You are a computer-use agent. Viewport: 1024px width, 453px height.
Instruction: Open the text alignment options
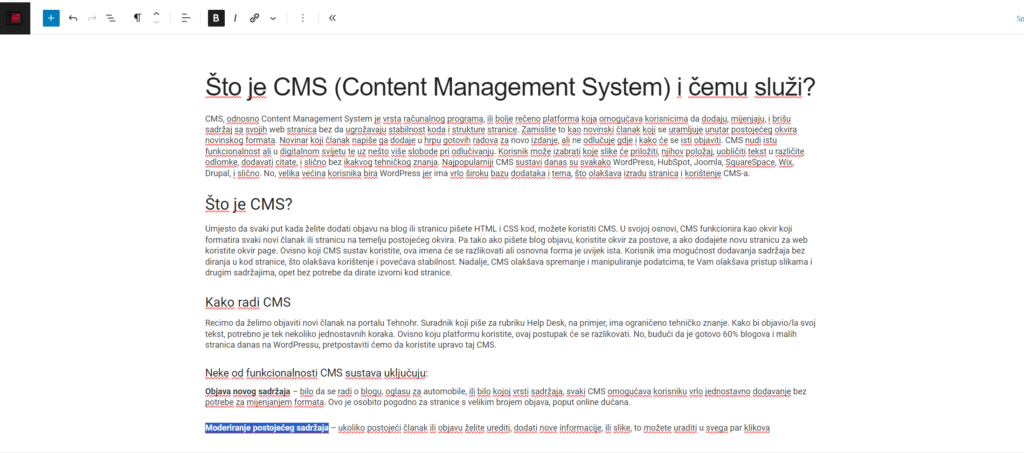[x=186, y=18]
